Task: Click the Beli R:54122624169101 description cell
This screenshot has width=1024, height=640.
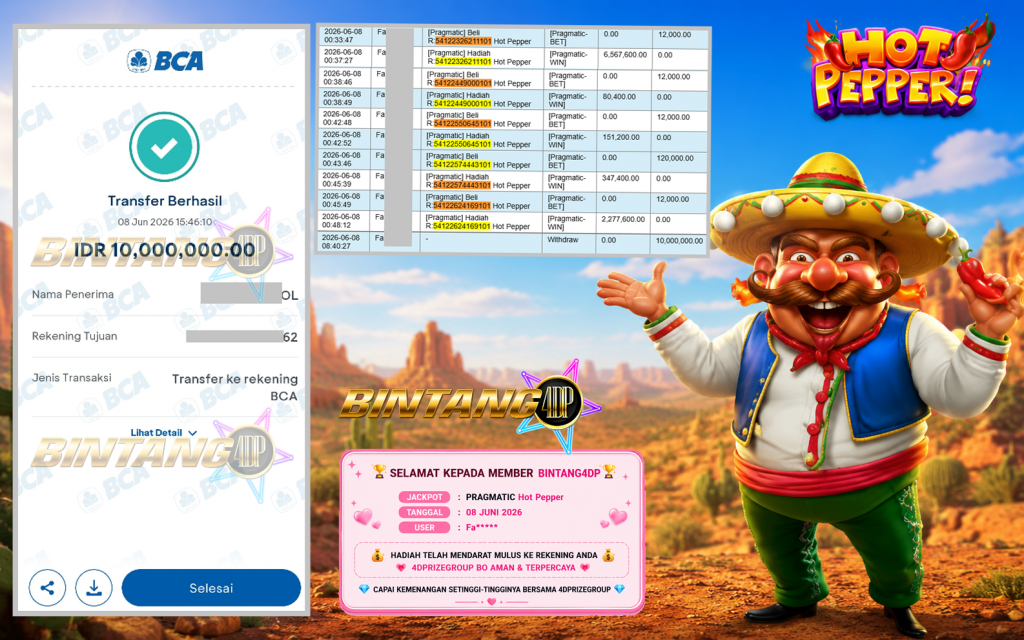Action: point(480,202)
